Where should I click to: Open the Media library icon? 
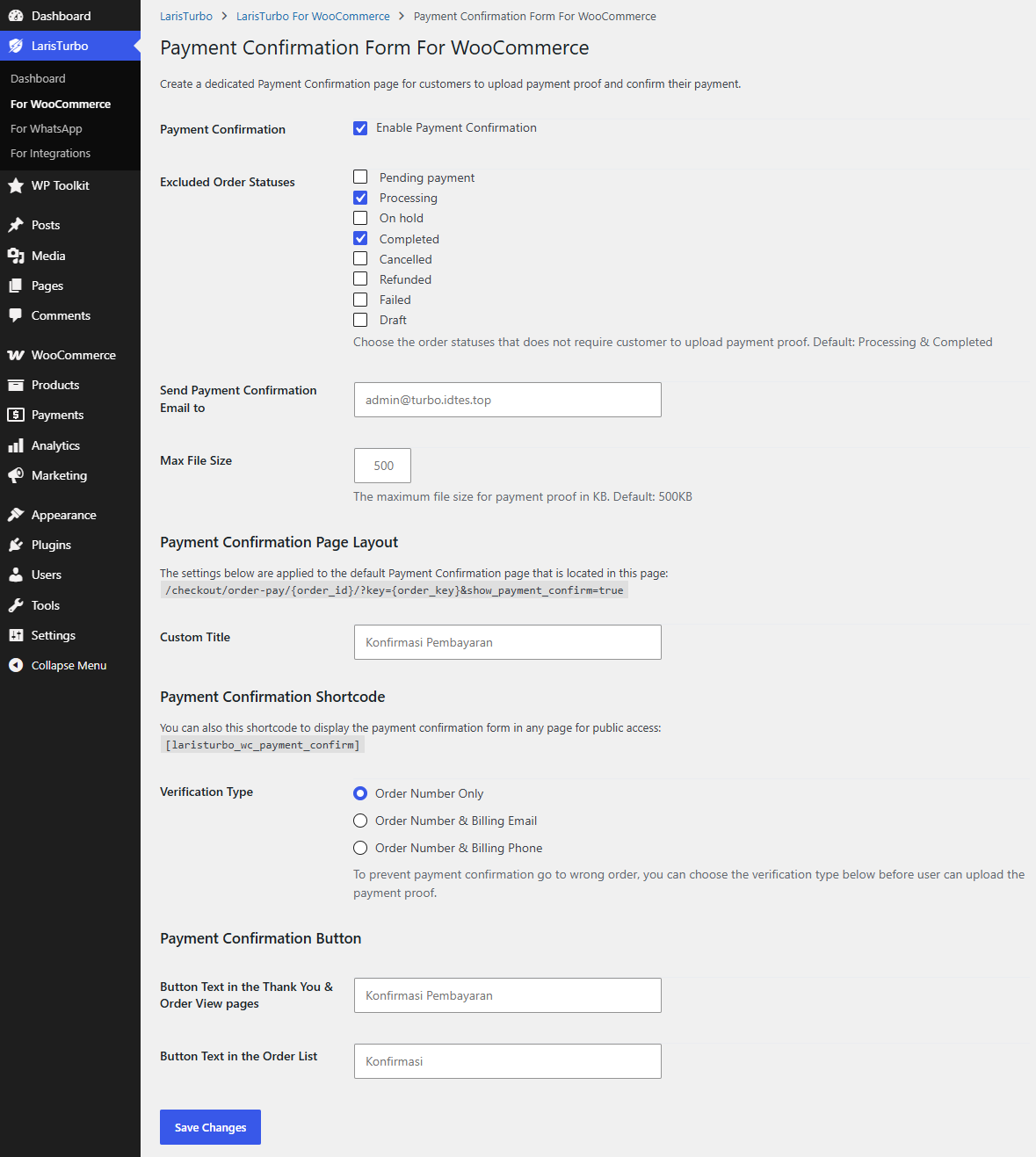(x=16, y=256)
